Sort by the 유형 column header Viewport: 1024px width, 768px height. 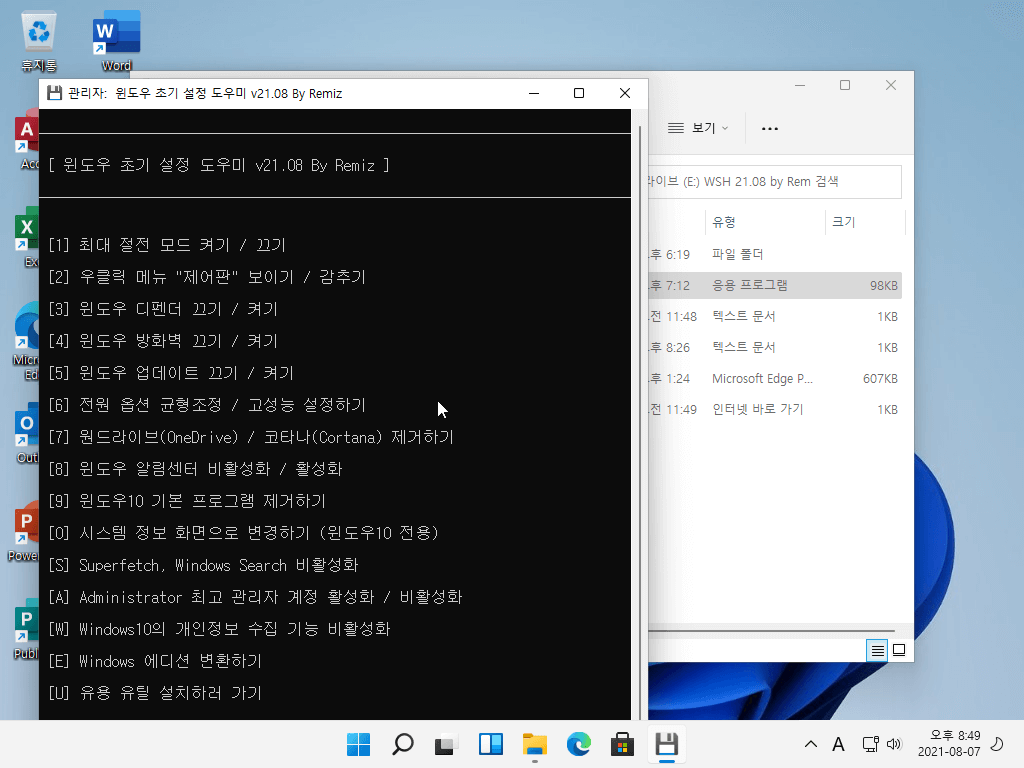(x=765, y=222)
